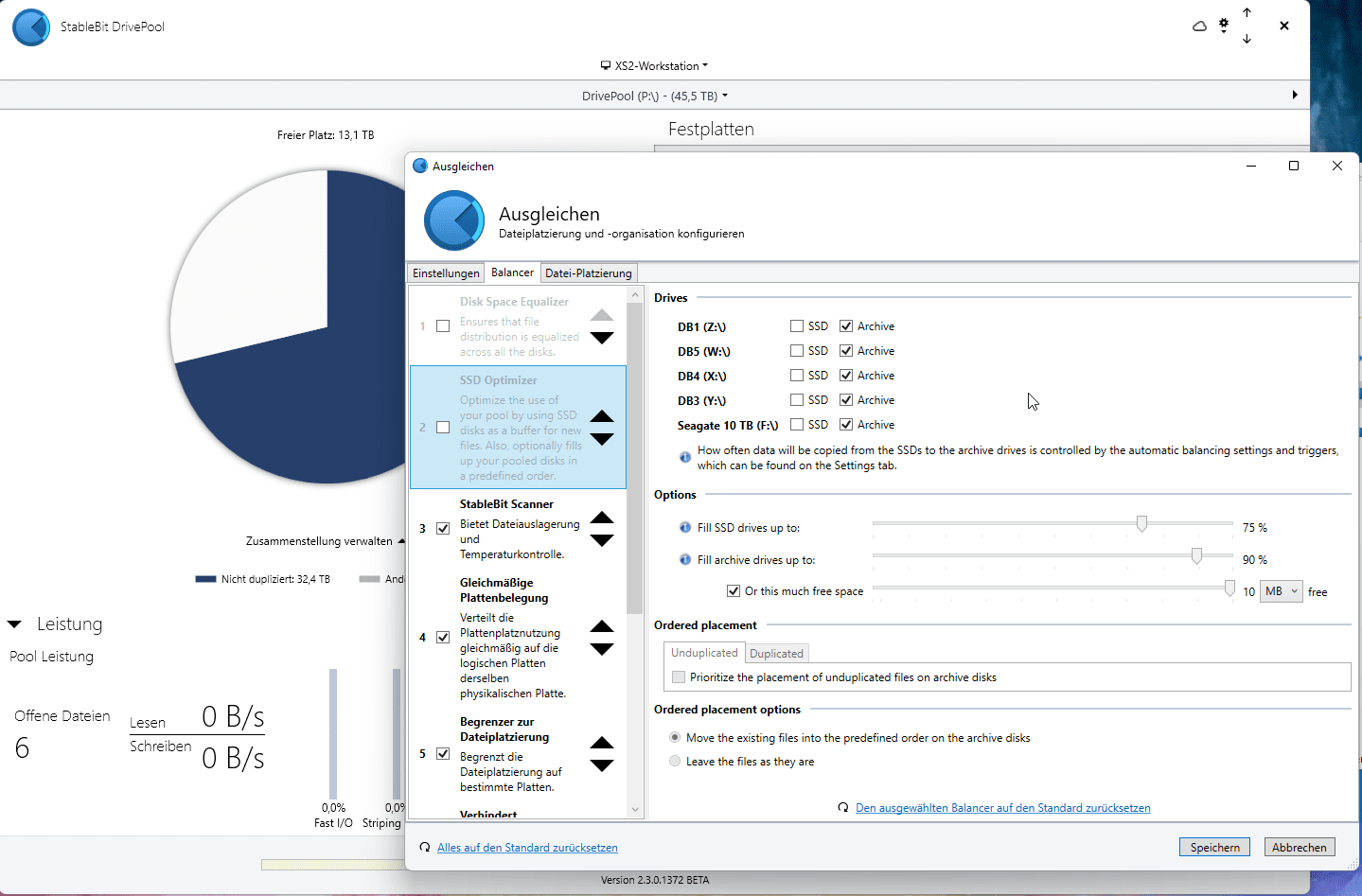Screen dimensions: 1362x896
Task: Move Begrenzer zur Dateiplatzierung down
Action: (x=602, y=765)
